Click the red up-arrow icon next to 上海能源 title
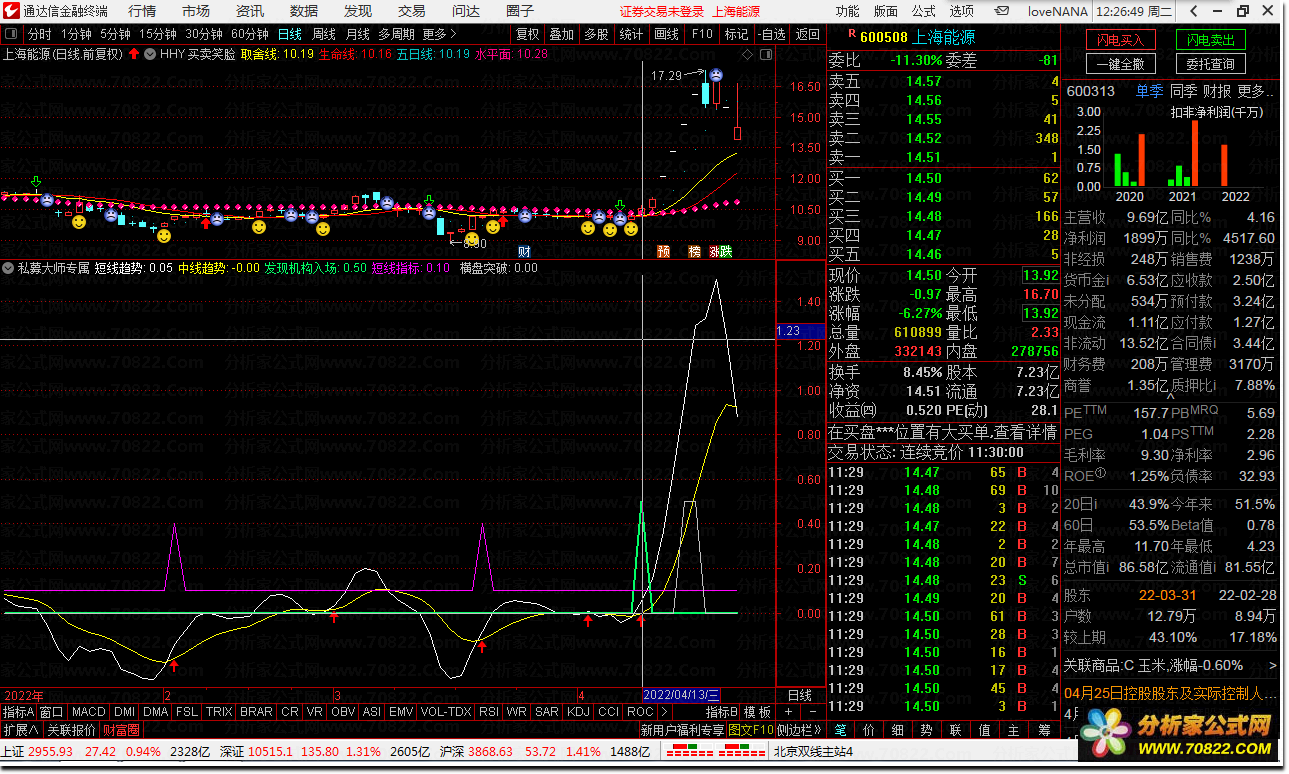 tap(134, 54)
